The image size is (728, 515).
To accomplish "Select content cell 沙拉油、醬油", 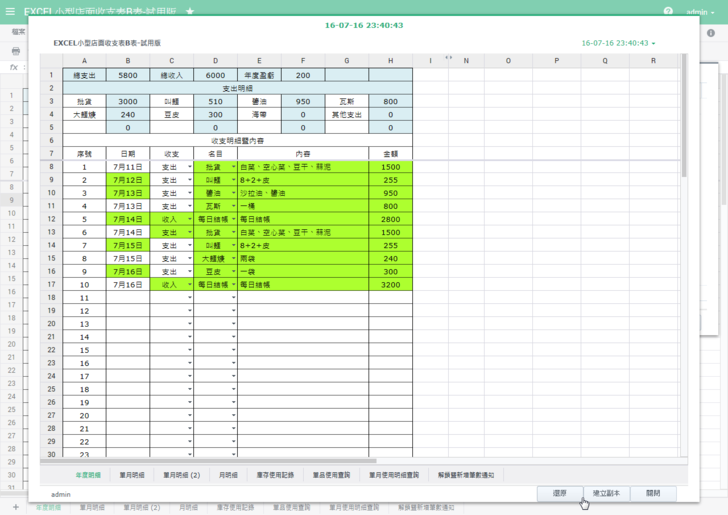I will click(x=303, y=193).
